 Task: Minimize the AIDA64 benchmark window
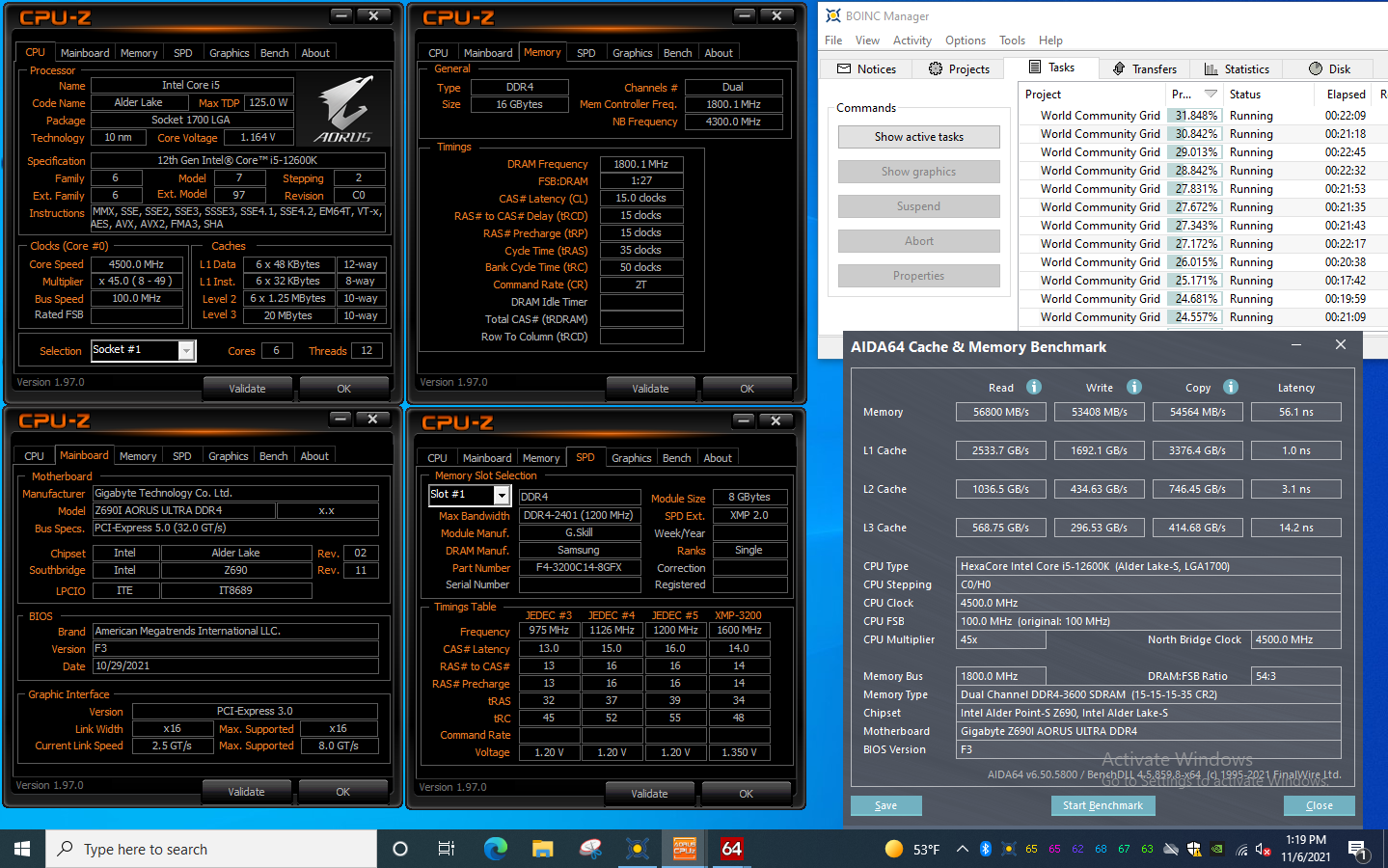point(1296,345)
